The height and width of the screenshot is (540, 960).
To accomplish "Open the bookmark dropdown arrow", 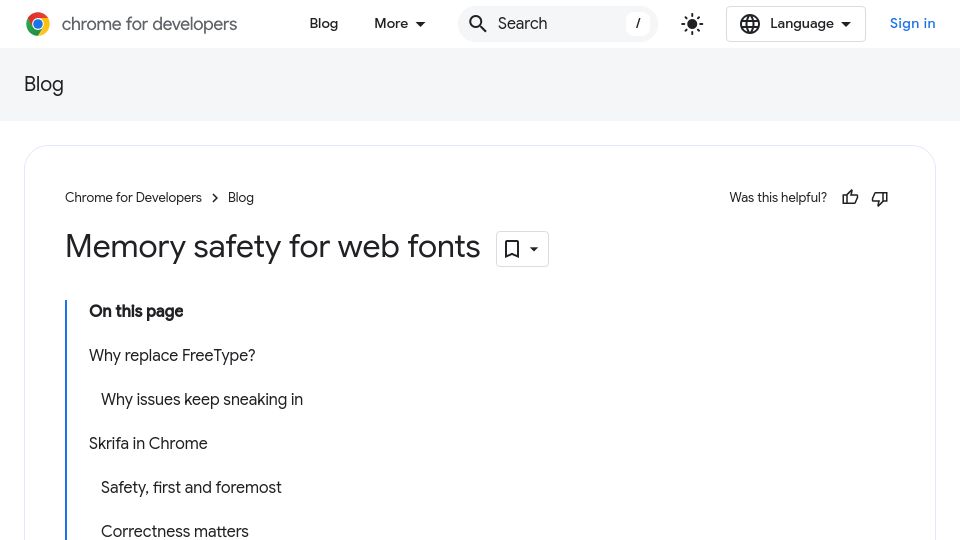I will 534,249.
